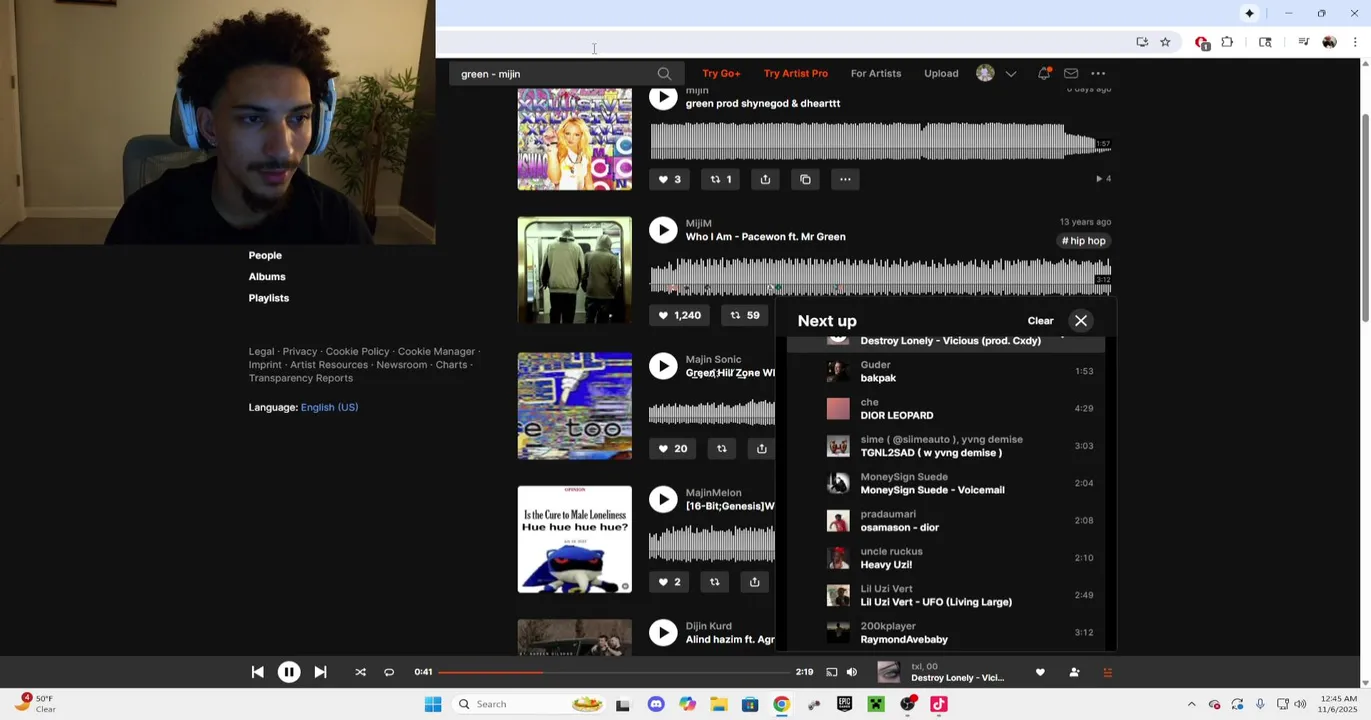Repost the Majin Sonic Green Hill track

(x=722, y=448)
